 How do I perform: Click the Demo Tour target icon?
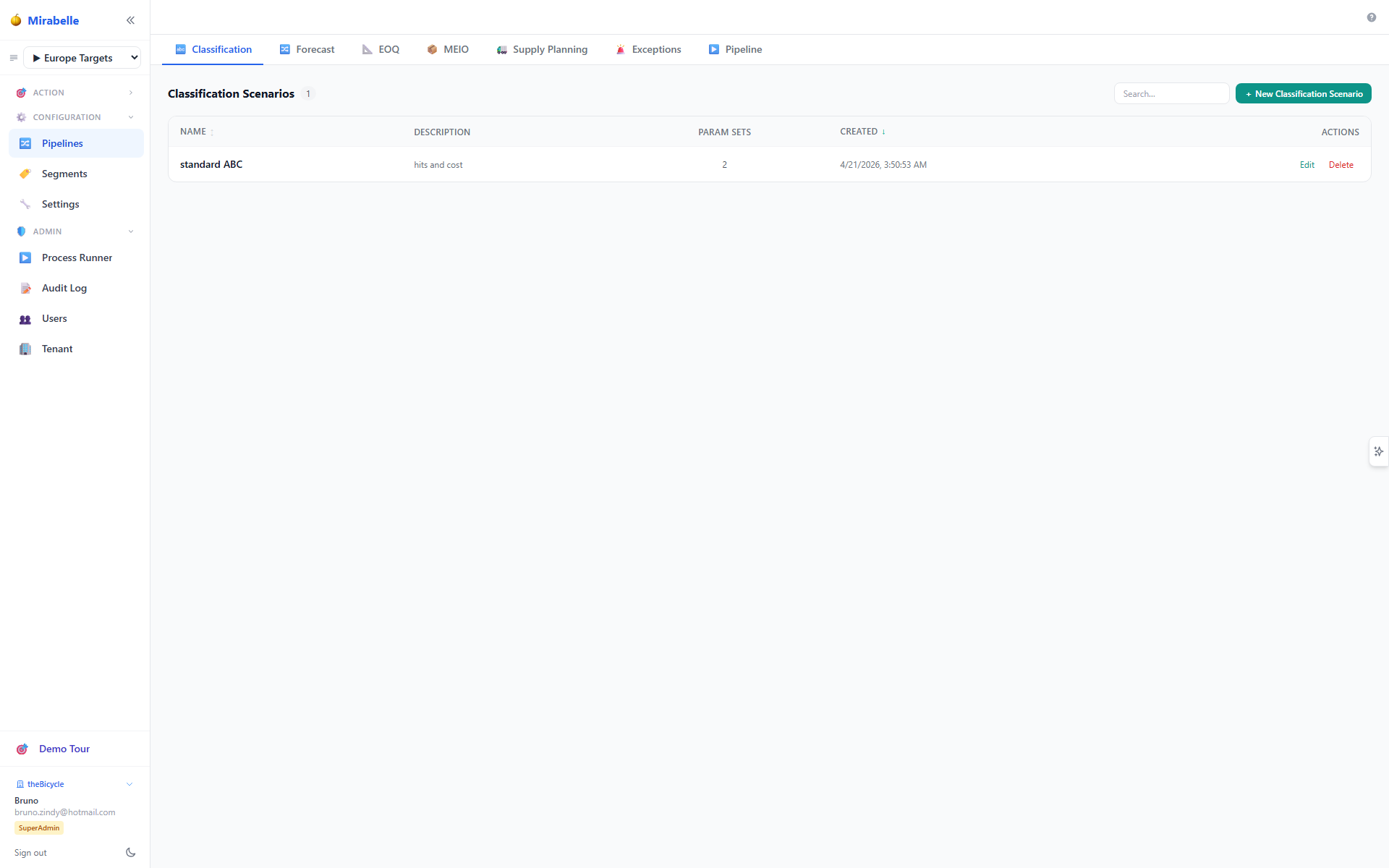22,749
